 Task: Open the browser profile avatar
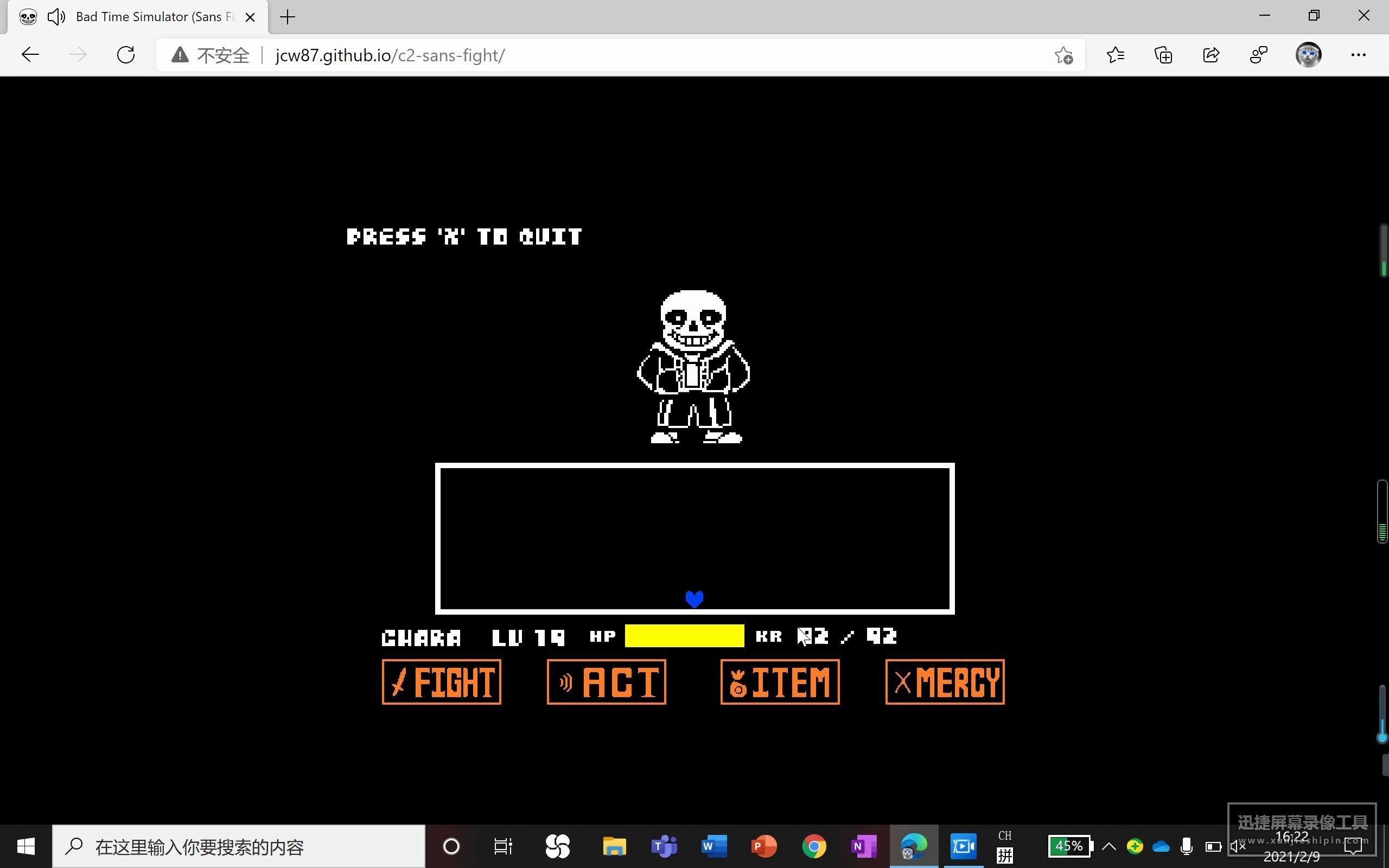click(1309, 55)
